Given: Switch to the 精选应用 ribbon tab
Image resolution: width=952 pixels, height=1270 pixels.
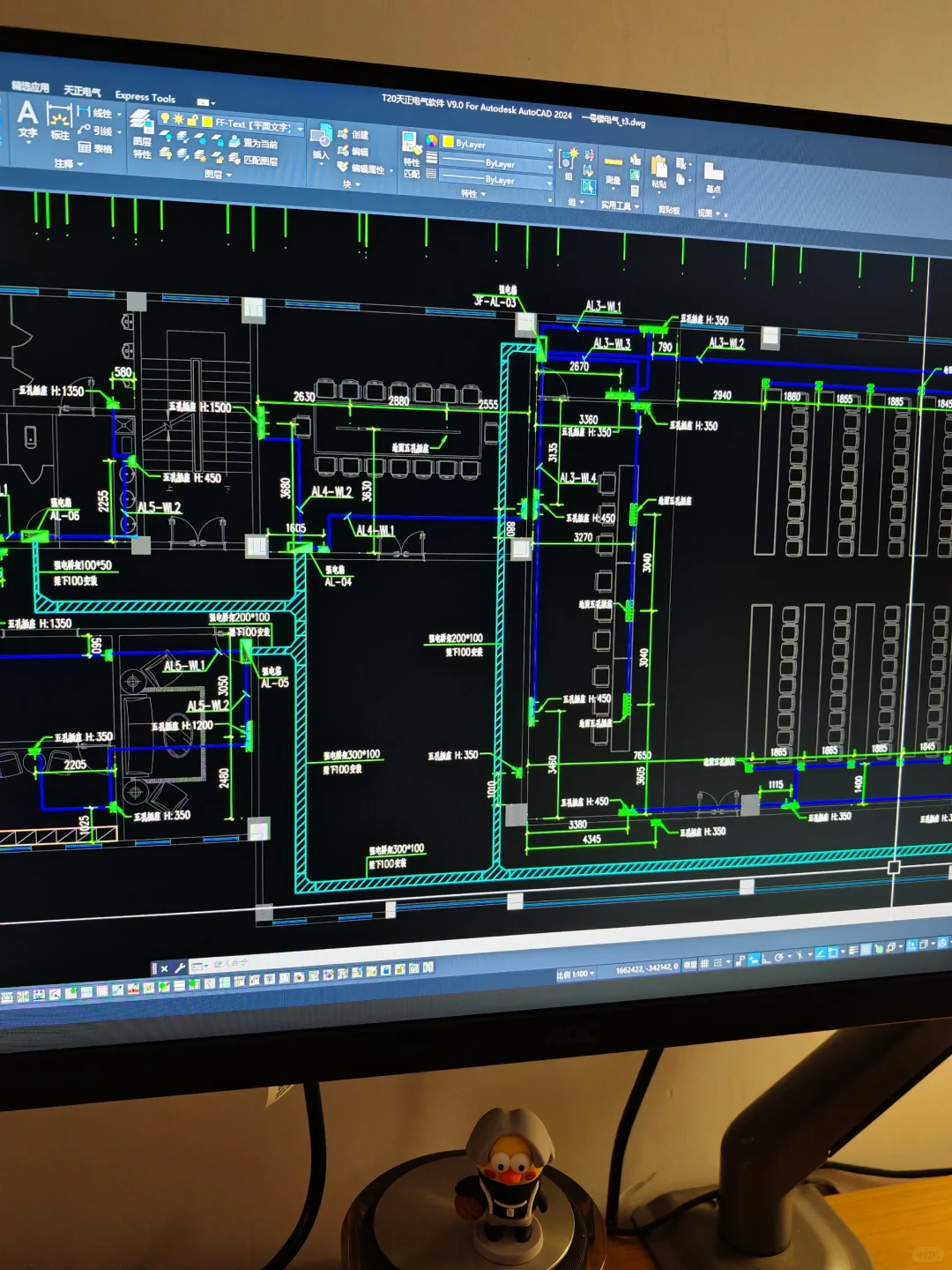Looking at the screenshot, I should tap(30, 86).
